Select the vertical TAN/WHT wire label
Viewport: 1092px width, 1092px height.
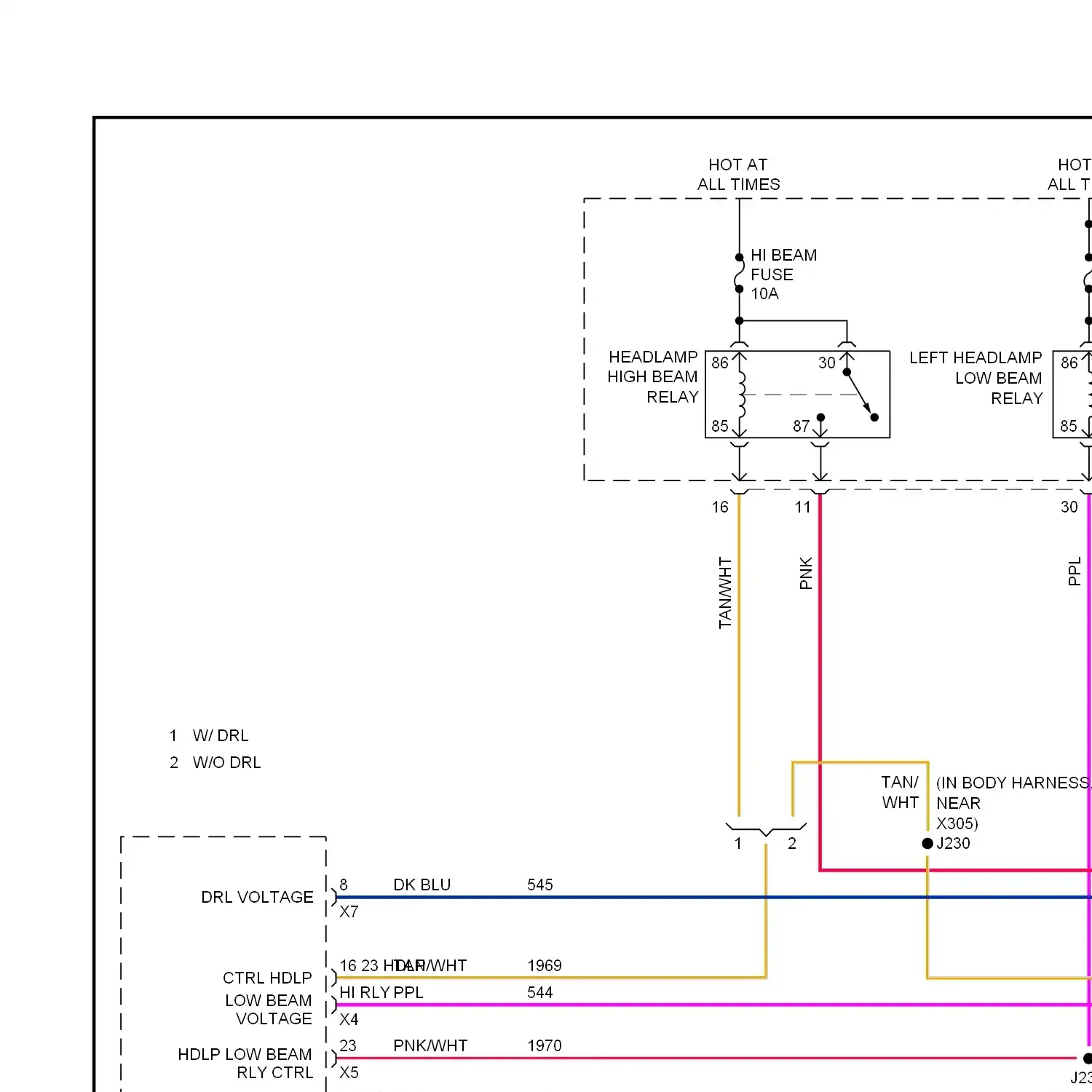(724, 593)
